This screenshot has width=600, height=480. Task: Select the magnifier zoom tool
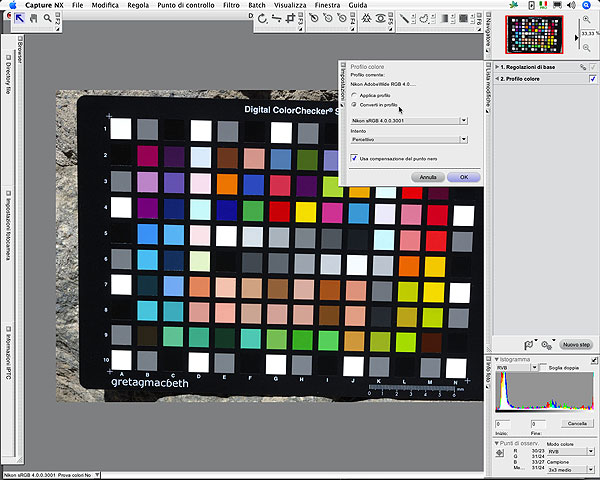tap(47, 18)
